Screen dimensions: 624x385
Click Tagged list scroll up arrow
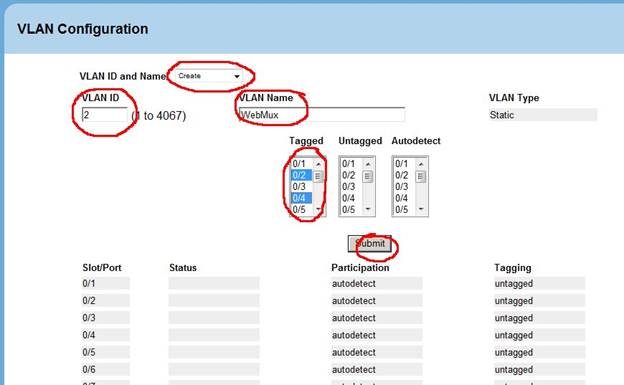pos(318,164)
